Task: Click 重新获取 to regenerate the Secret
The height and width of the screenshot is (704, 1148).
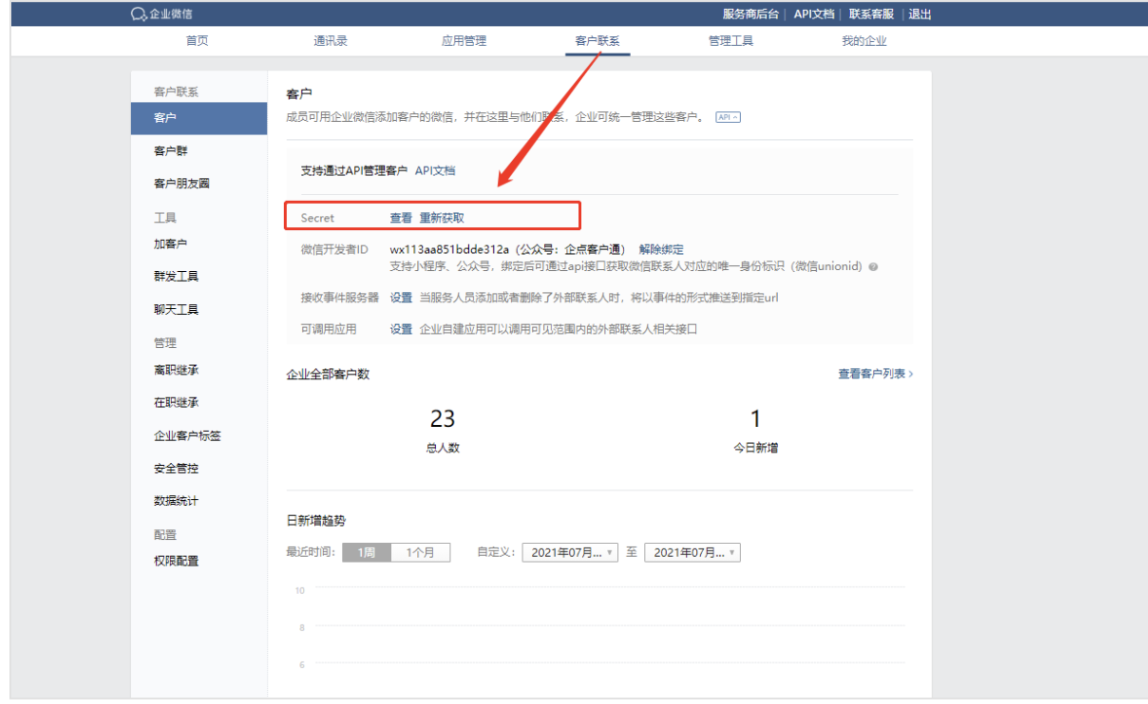Action: pos(441,218)
